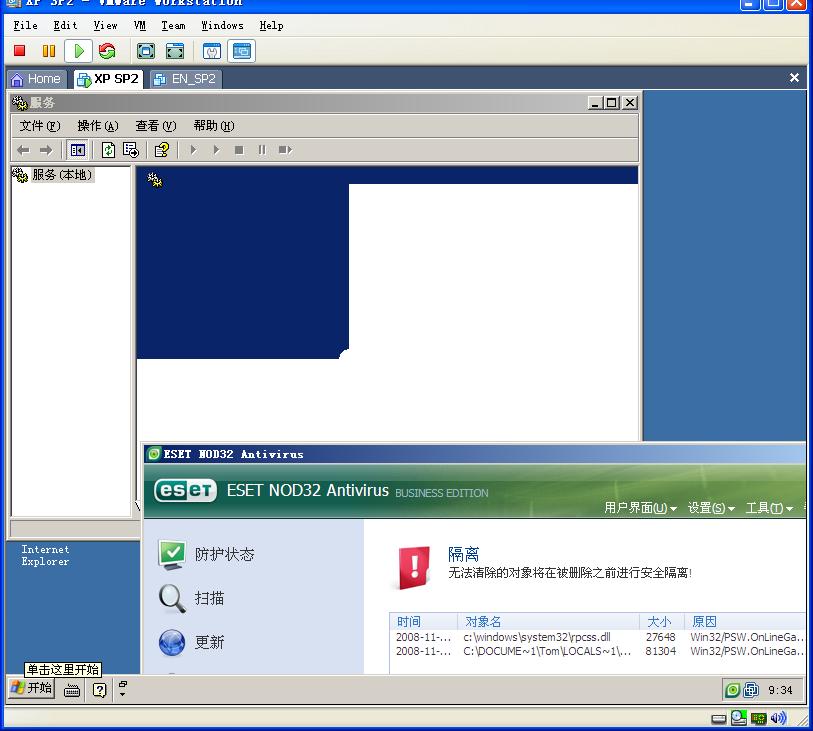
Task: Expand the 设置(S) dropdown in ESET
Action: coord(711,508)
